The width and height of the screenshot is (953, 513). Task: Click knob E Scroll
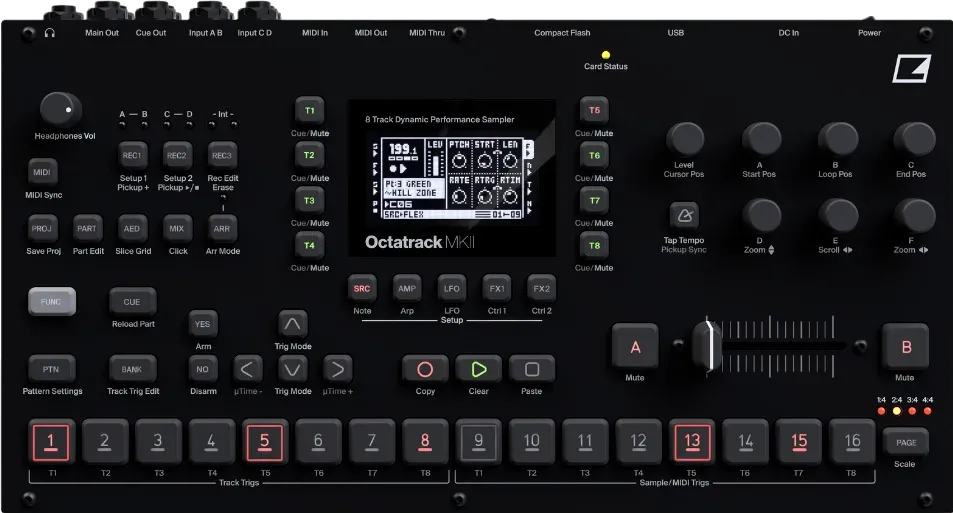coord(837,216)
